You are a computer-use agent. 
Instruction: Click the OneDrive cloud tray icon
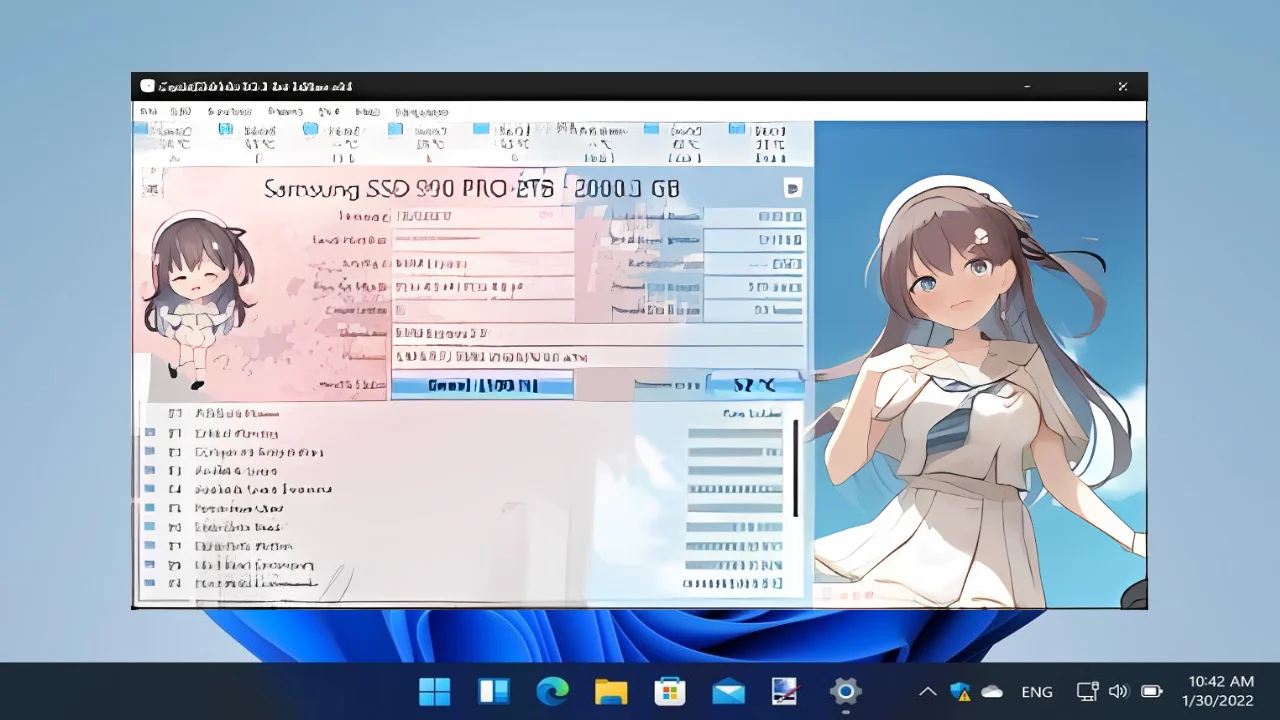pyautogui.click(x=992, y=691)
